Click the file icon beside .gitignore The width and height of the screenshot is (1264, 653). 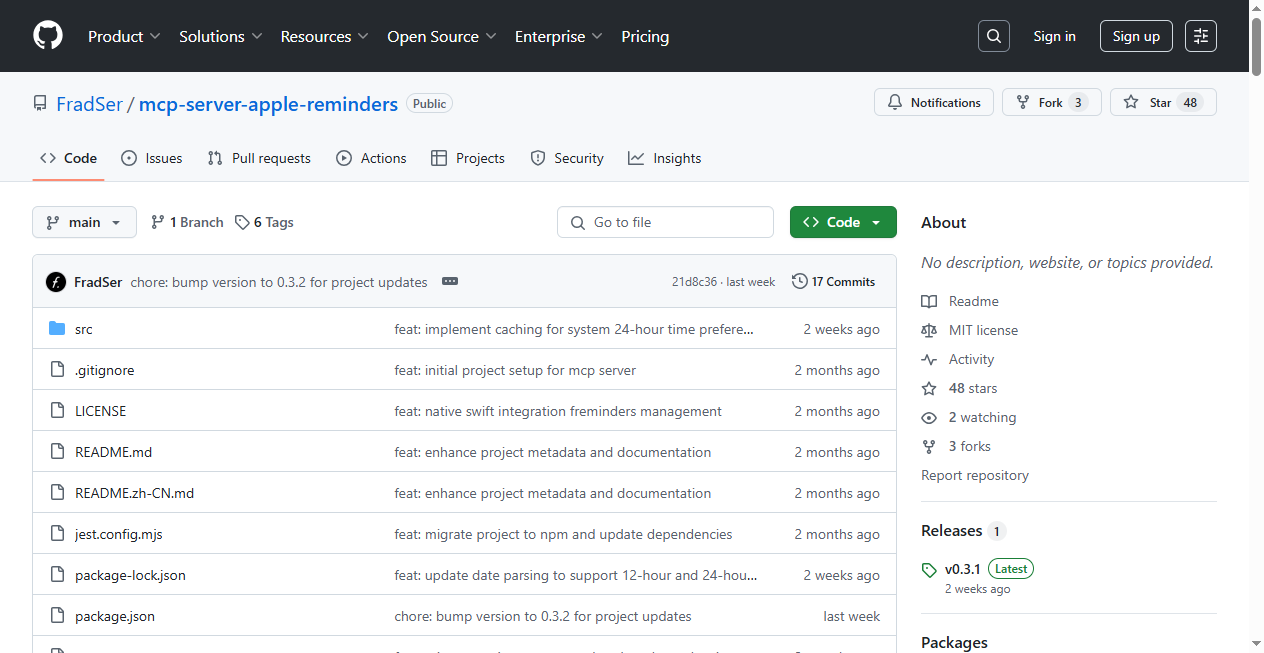[57, 370]
